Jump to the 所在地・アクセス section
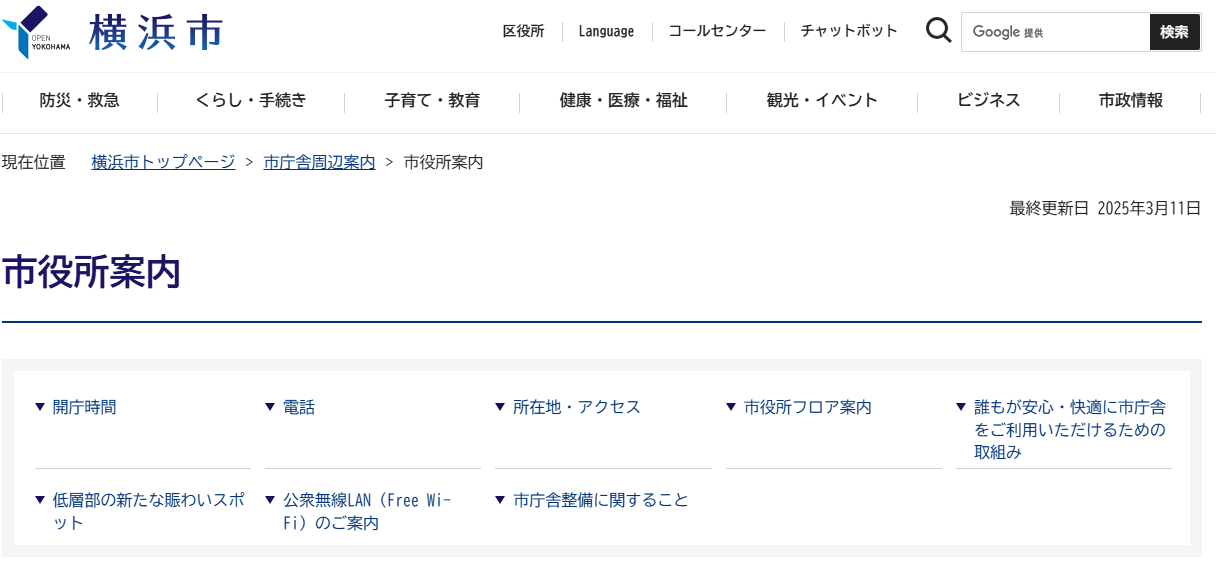 tap(576, 407)
